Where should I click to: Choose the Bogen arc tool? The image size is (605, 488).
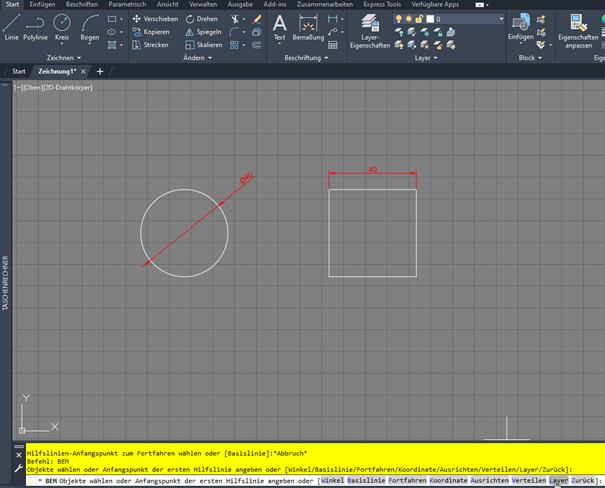(x=90, y=27)
